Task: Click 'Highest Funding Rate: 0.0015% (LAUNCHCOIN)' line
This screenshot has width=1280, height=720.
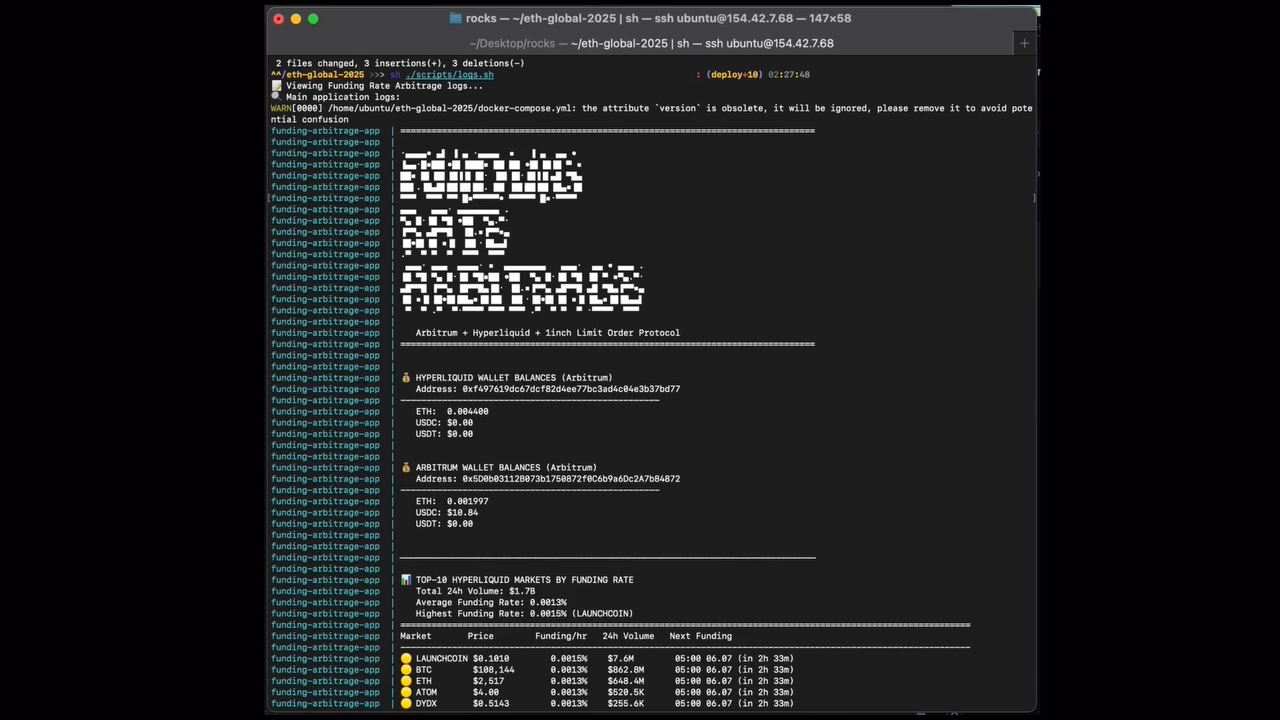Action: 525,614
